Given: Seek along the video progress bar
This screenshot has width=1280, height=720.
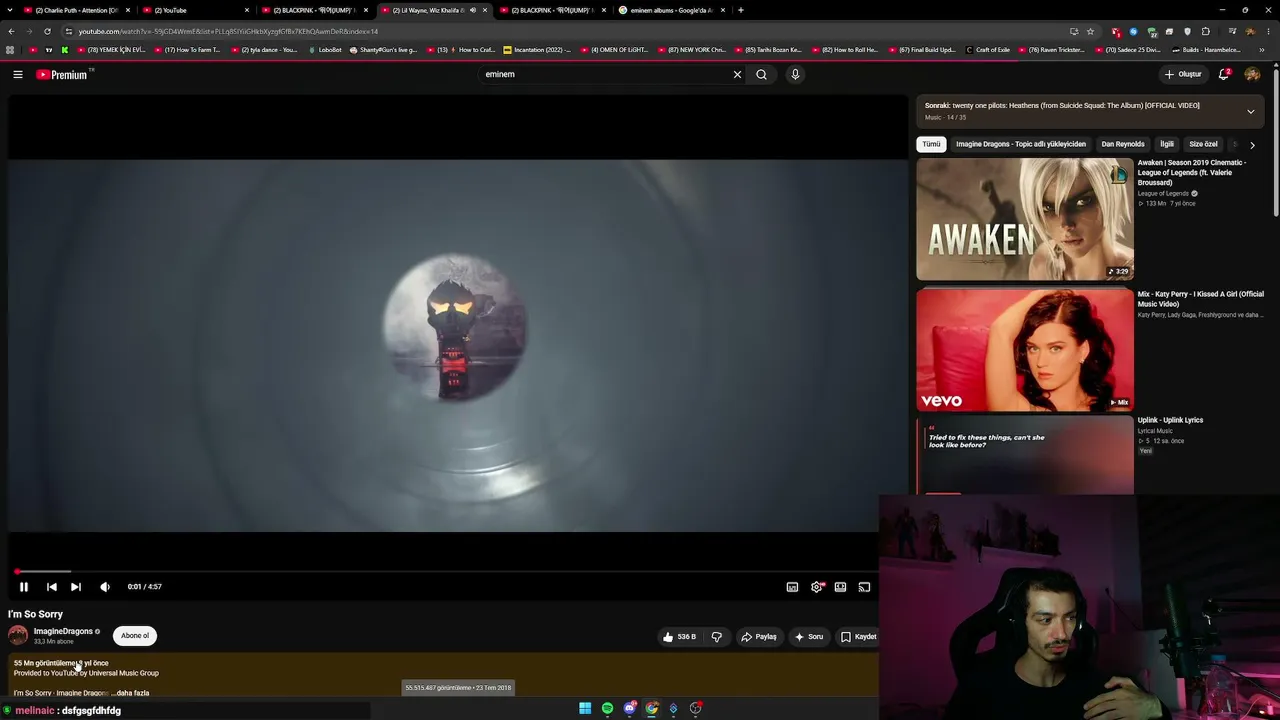Looking at the screenshot, I should [x=443, y=571].
